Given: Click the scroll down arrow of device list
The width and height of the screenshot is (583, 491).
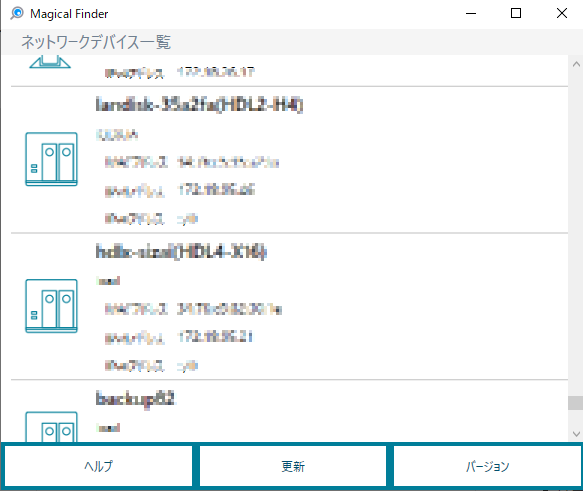Looking at the screenshot, I should pyautogui.click(x=576, y=434).
